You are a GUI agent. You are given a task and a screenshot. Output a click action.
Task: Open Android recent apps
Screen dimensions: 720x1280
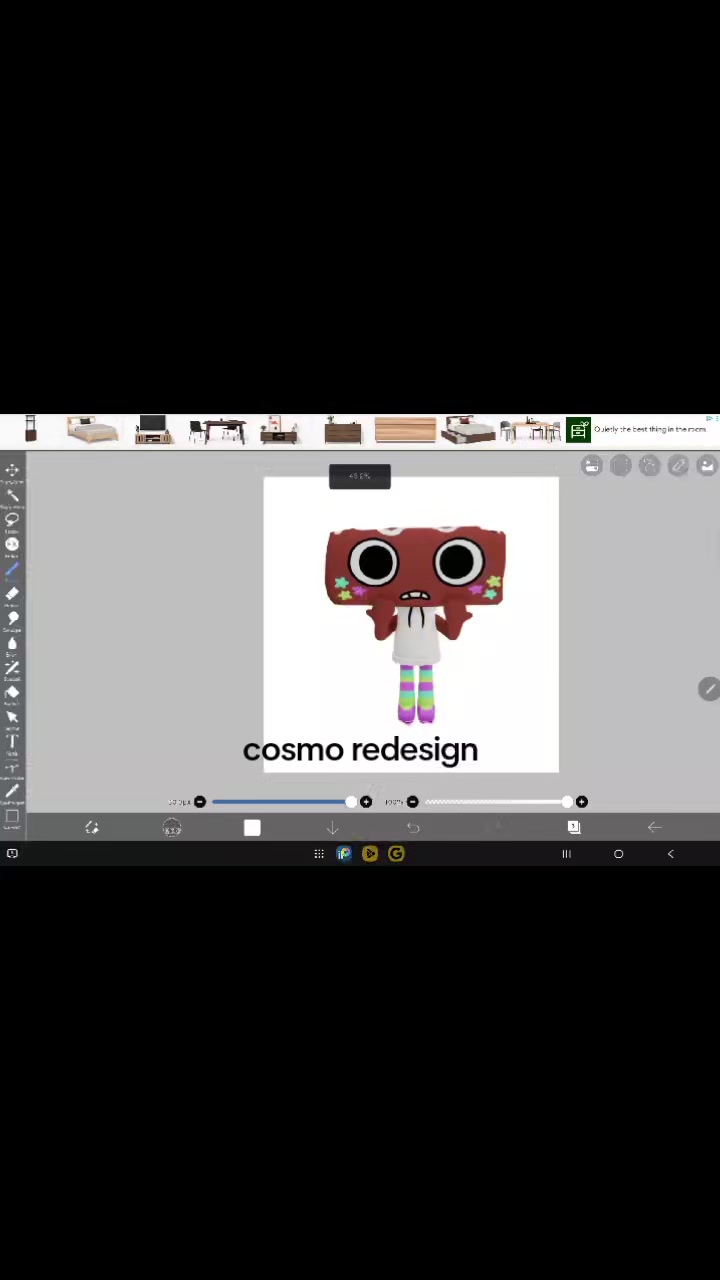566,854
